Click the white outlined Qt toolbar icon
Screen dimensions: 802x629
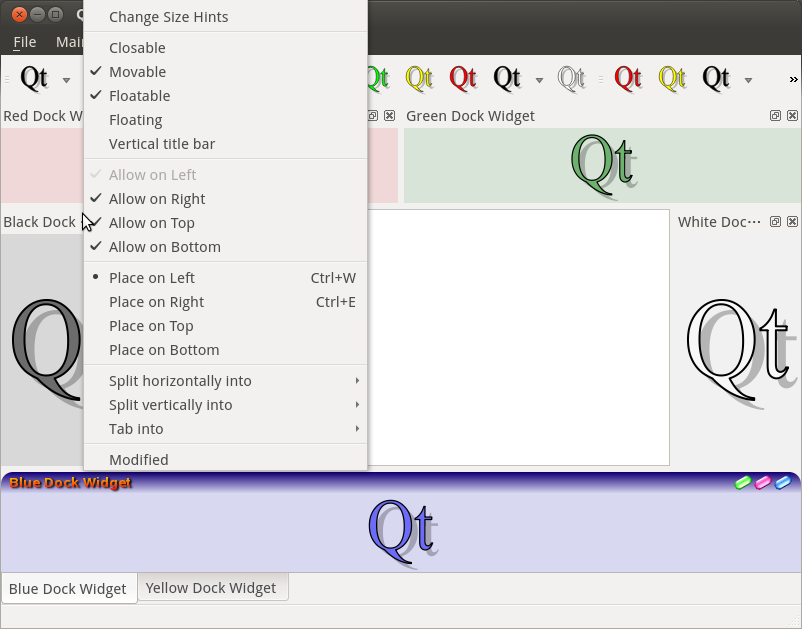571,79
